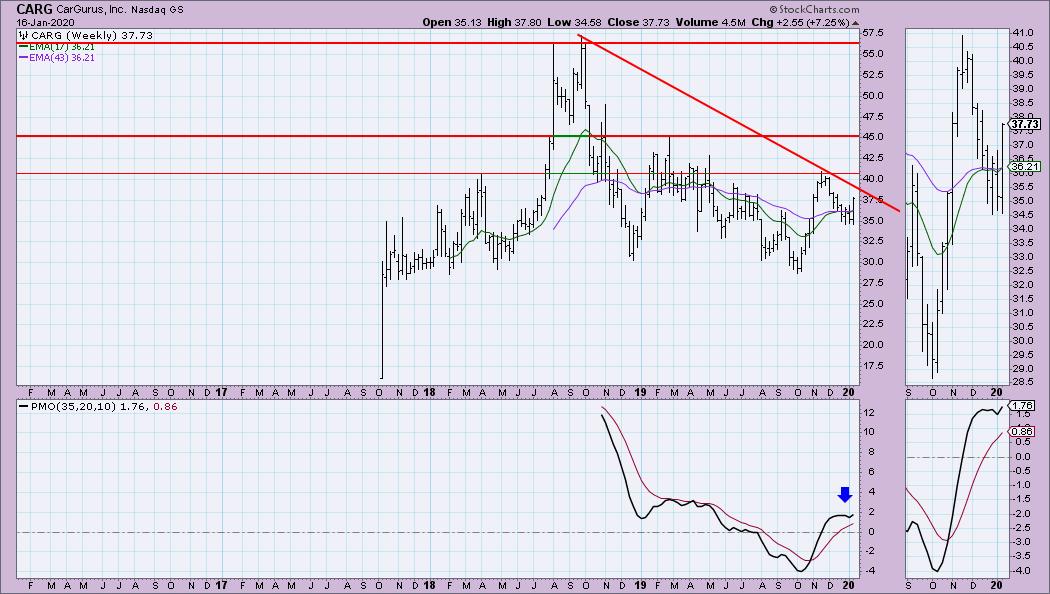Click the 22.5 price axis label
This screenshot has height=594, width=1050.
[874, 323]
